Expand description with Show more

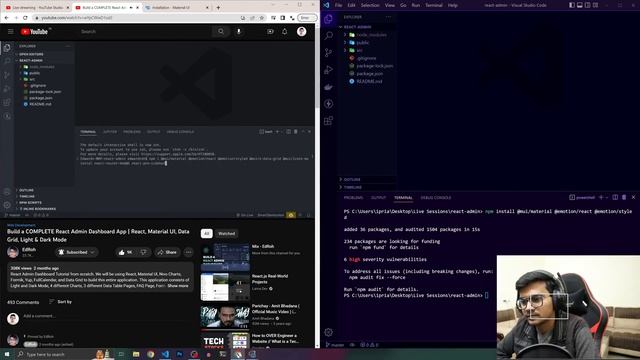[x=178, y=286]
